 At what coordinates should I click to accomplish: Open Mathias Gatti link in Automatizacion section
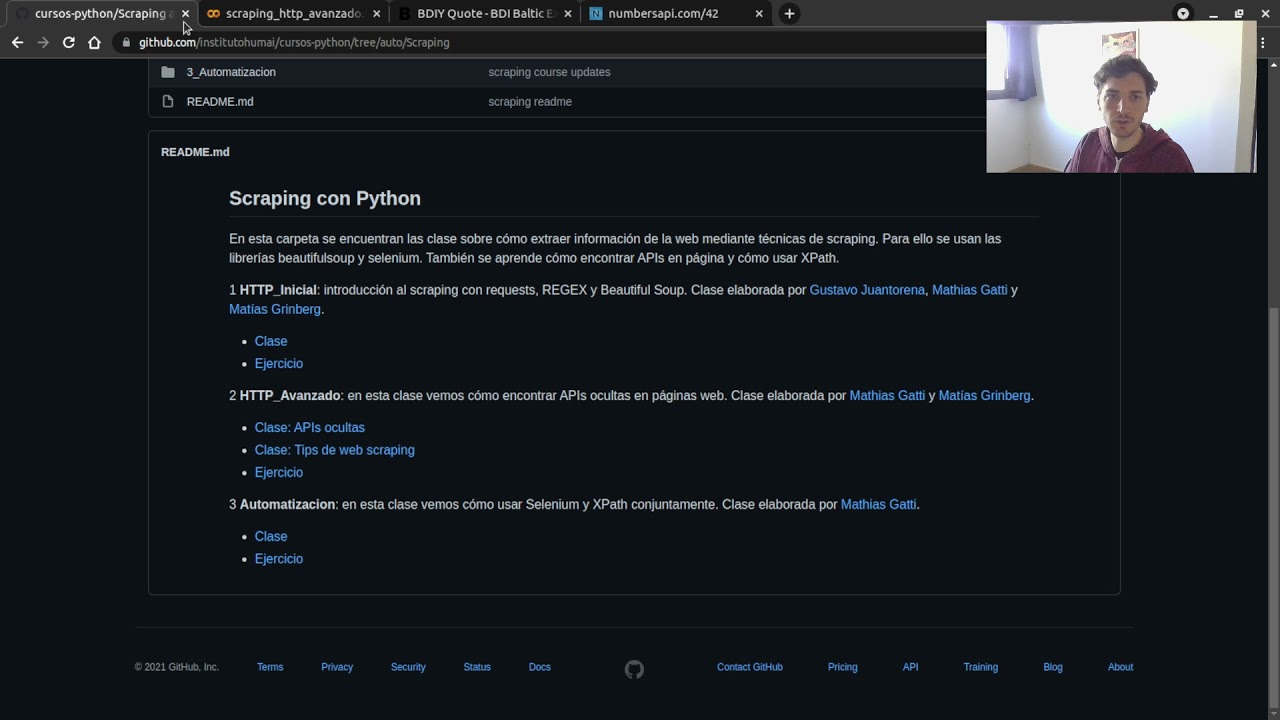(878, 504)
